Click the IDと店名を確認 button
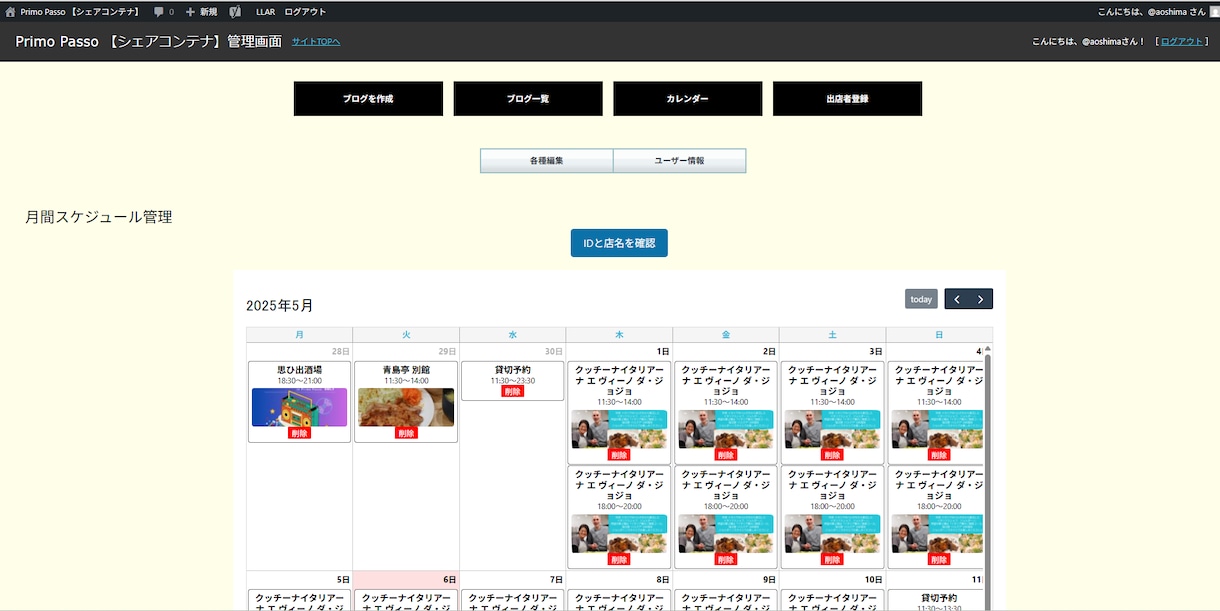This screenshot has height=611, width=1220. point(619,243)
